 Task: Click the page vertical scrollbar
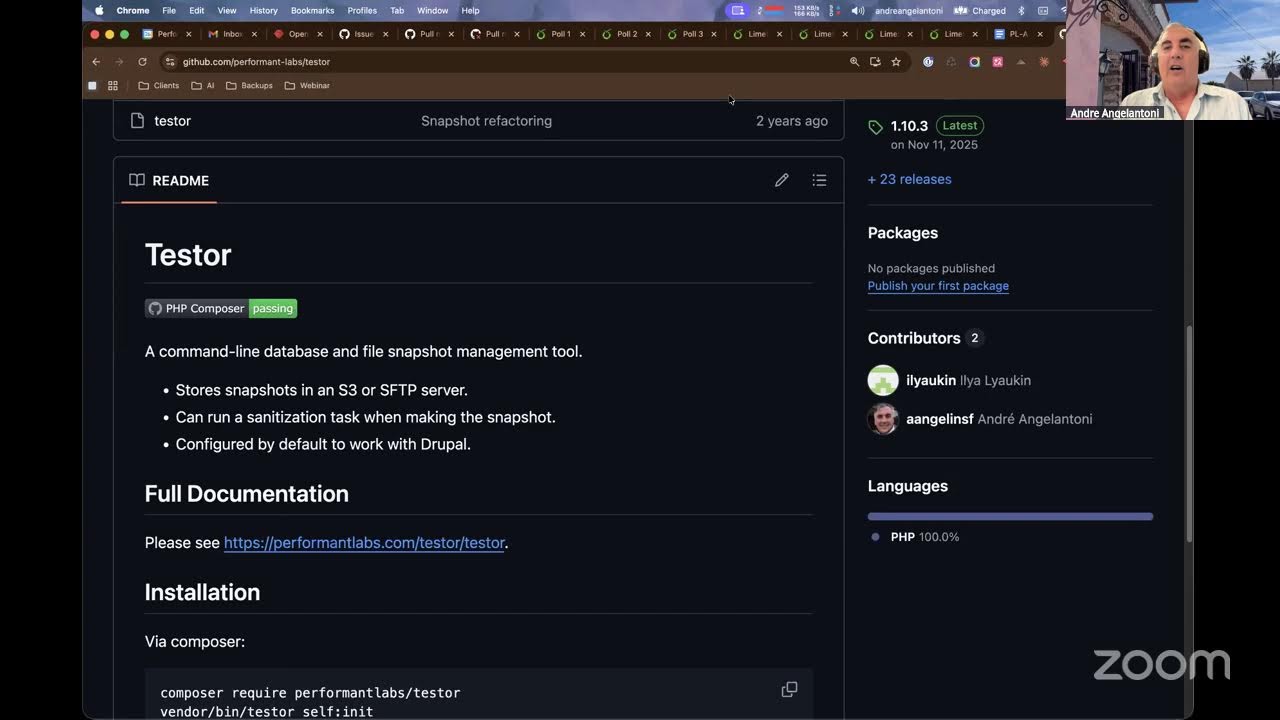[1188, 433]
